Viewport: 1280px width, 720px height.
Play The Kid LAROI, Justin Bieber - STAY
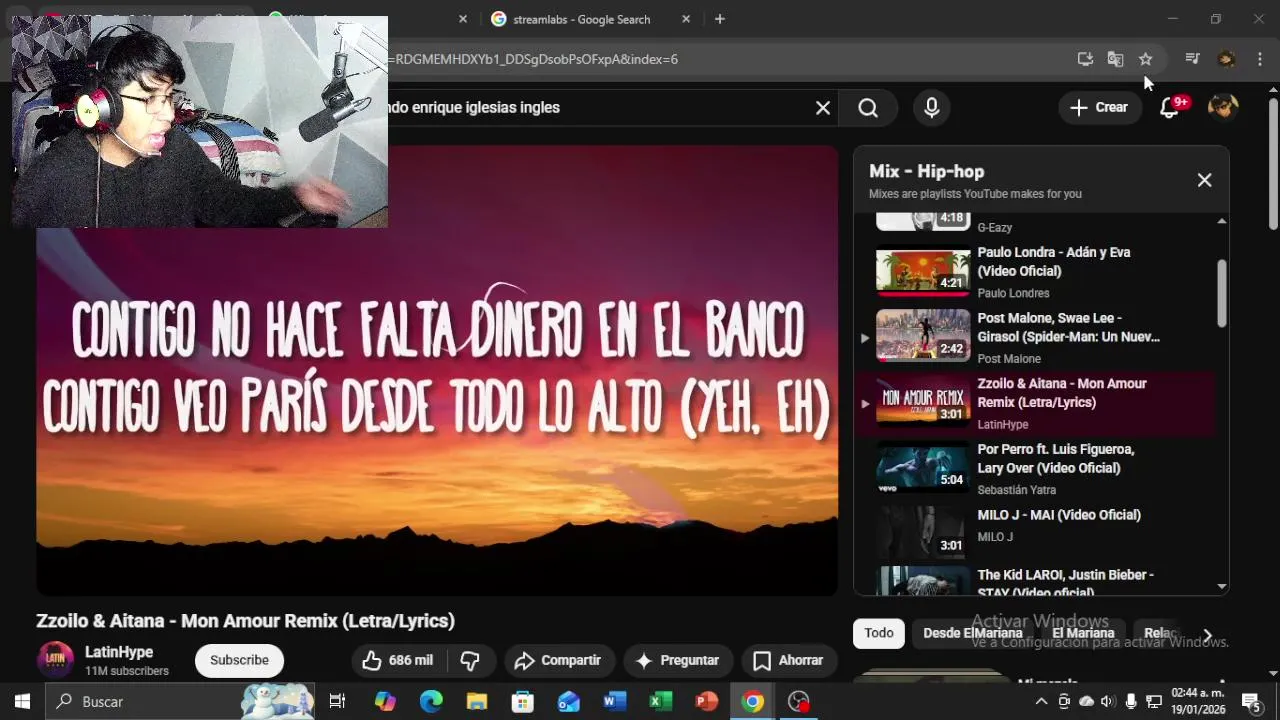(1065, 583)
